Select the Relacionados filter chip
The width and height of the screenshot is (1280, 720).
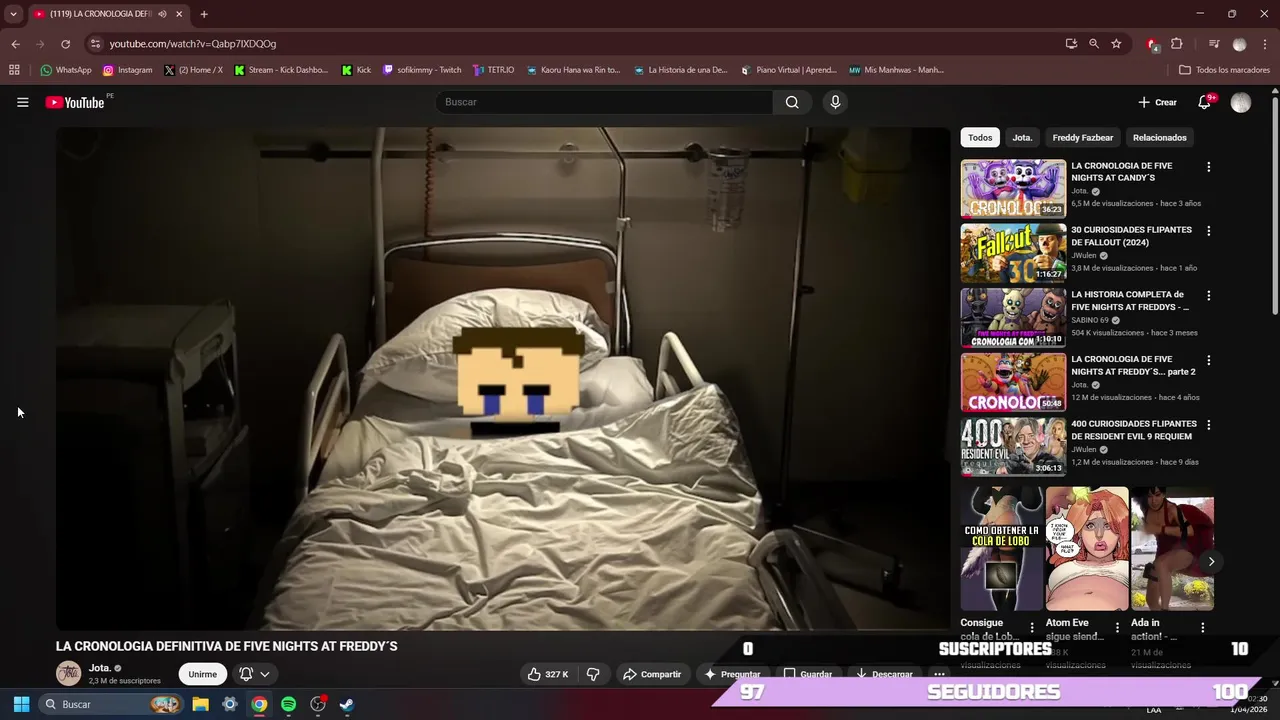(1160, 137)
